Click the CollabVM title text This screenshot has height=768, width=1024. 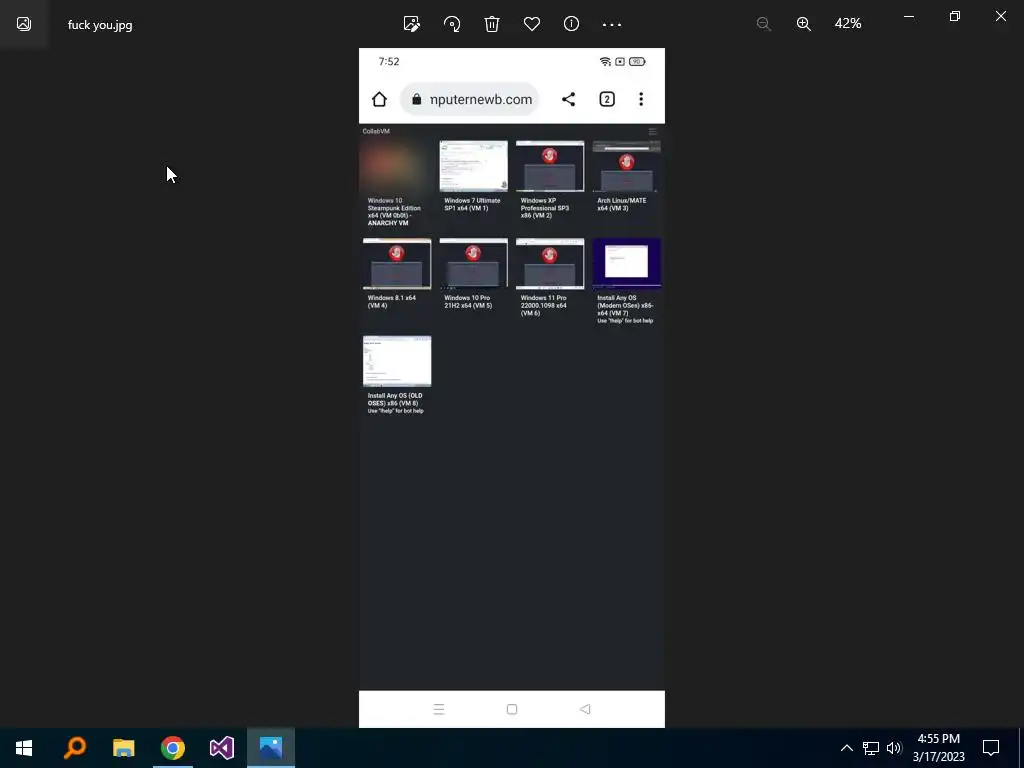(x=376, y=131)
